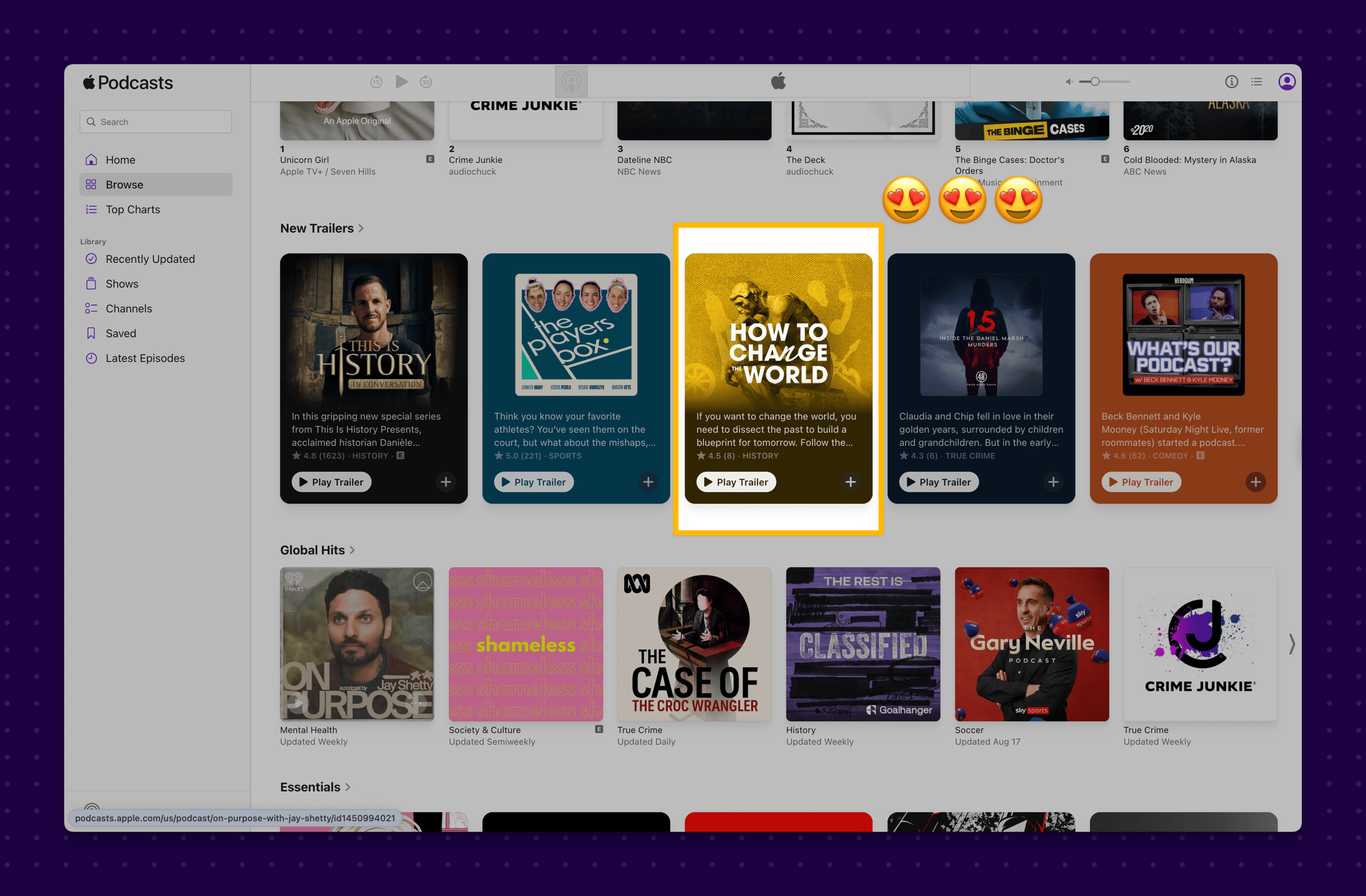Open Saved in library

point(155,333)
